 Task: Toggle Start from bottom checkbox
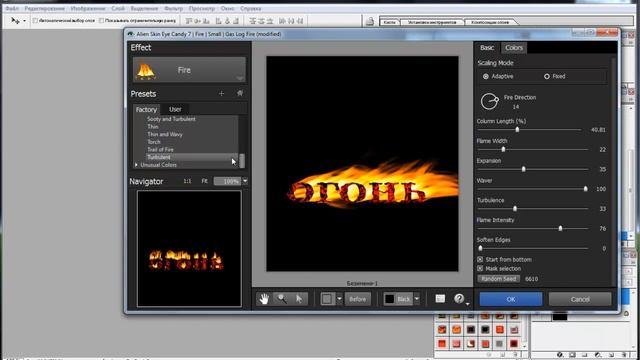480,260
